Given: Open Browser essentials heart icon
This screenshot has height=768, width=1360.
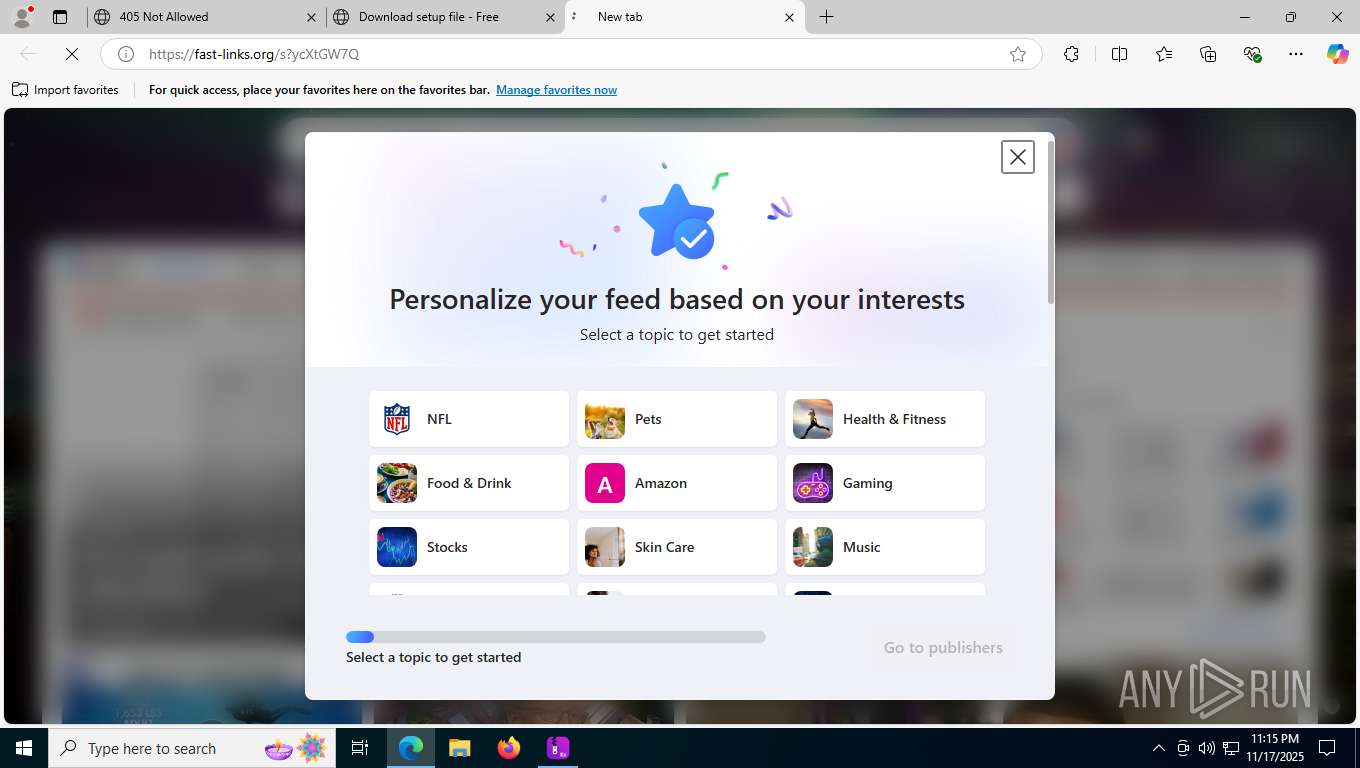Looking at the screenshot, I should 1252,54.
